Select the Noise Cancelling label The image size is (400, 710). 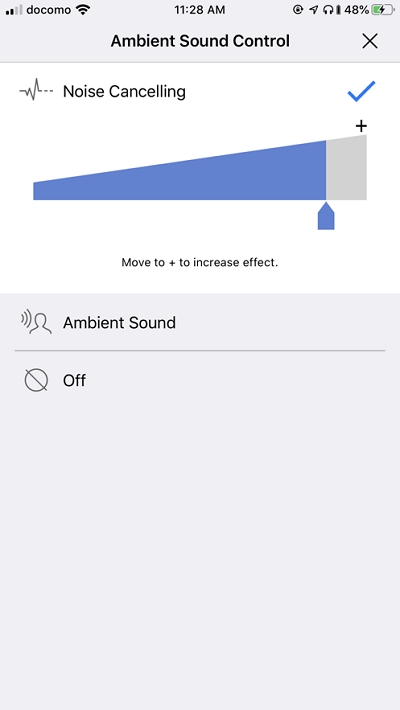point(124,91)
